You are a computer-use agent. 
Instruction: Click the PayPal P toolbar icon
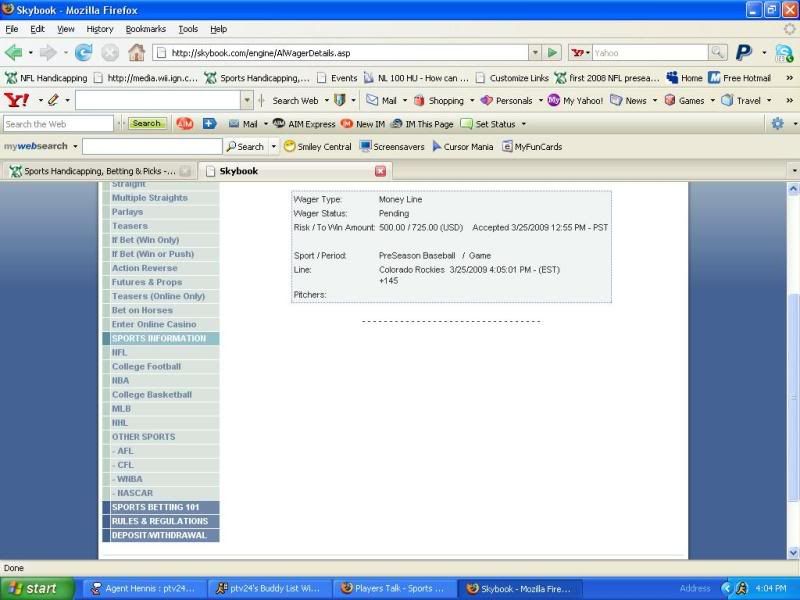[744, 53]
